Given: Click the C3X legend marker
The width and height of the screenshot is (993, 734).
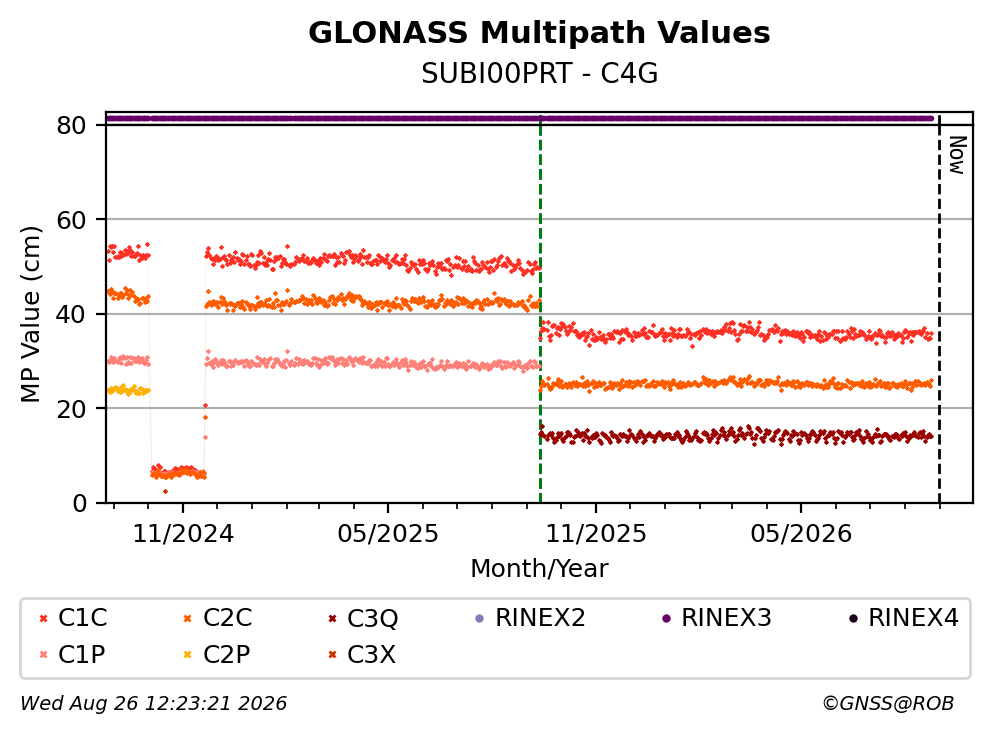Looking at the screenshot, I should click(x=332, y=655).
